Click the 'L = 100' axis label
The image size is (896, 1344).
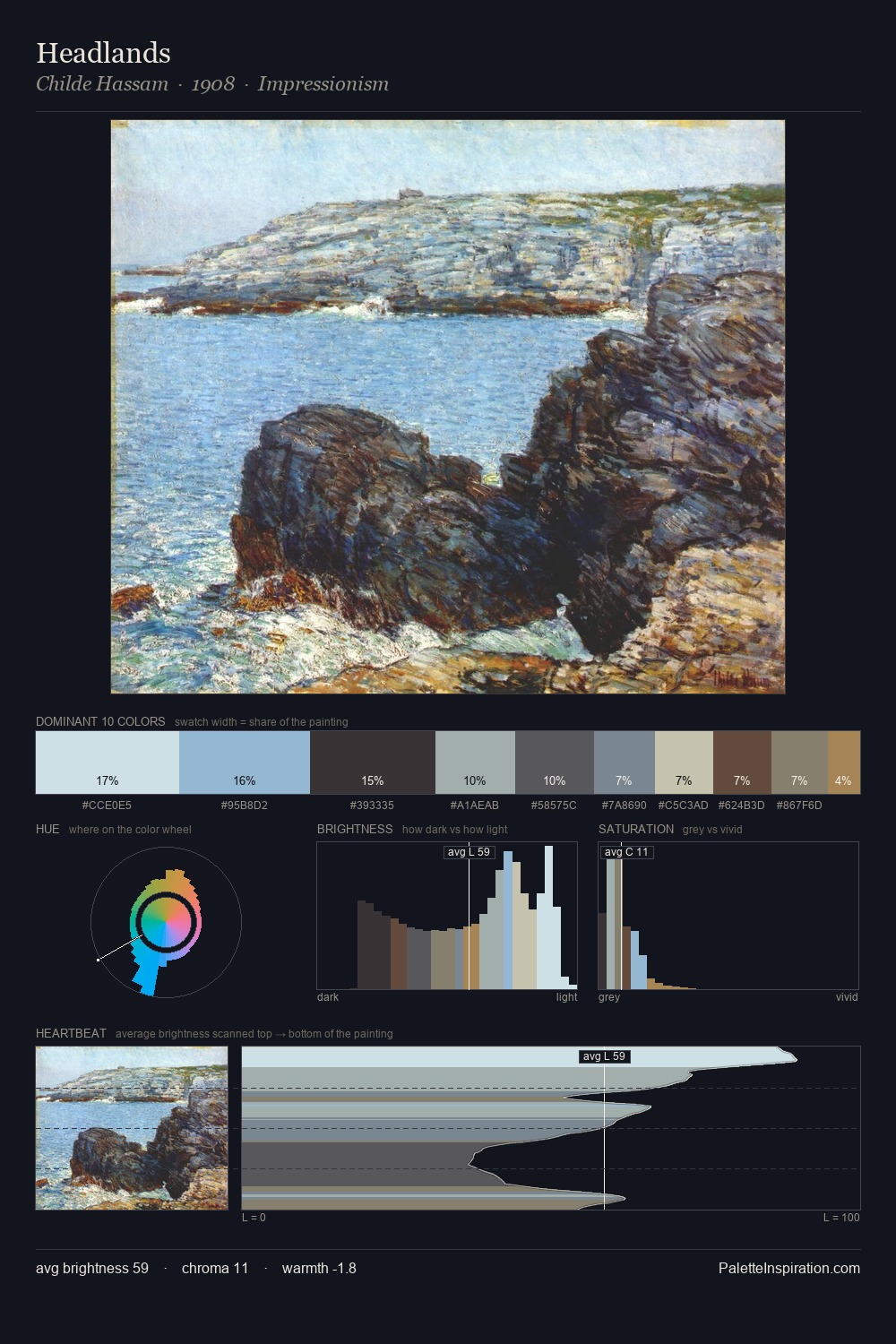point(841,1218)
